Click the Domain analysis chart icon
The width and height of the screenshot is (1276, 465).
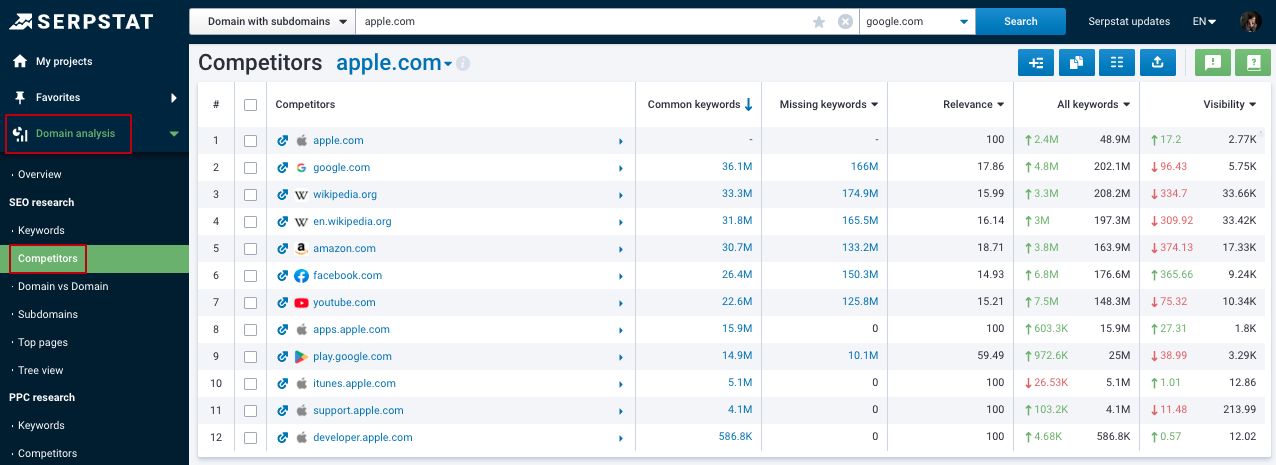click(20, 133)
